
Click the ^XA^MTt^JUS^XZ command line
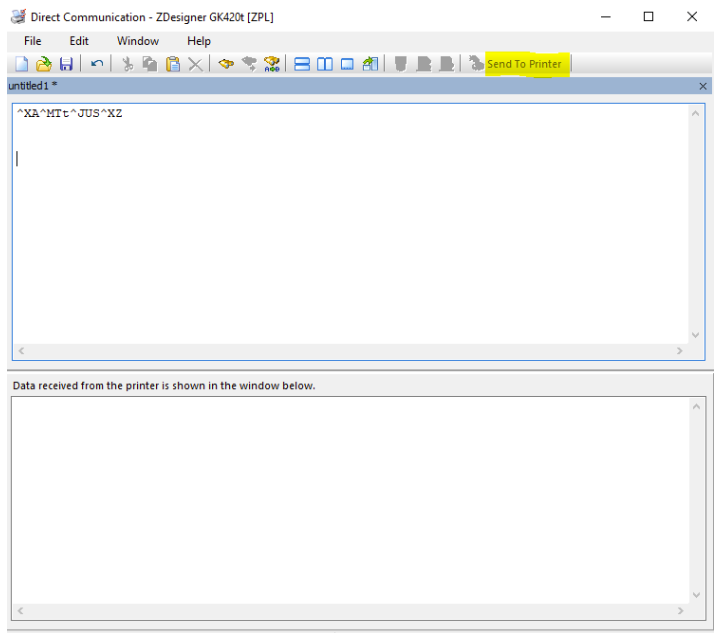pyautogui.click(x=70, y=113)
